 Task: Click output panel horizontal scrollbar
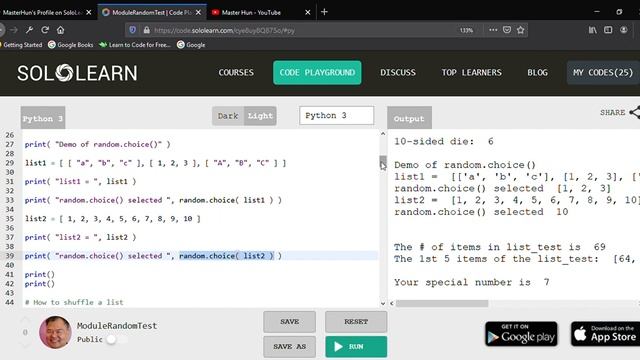coord(442,303)
